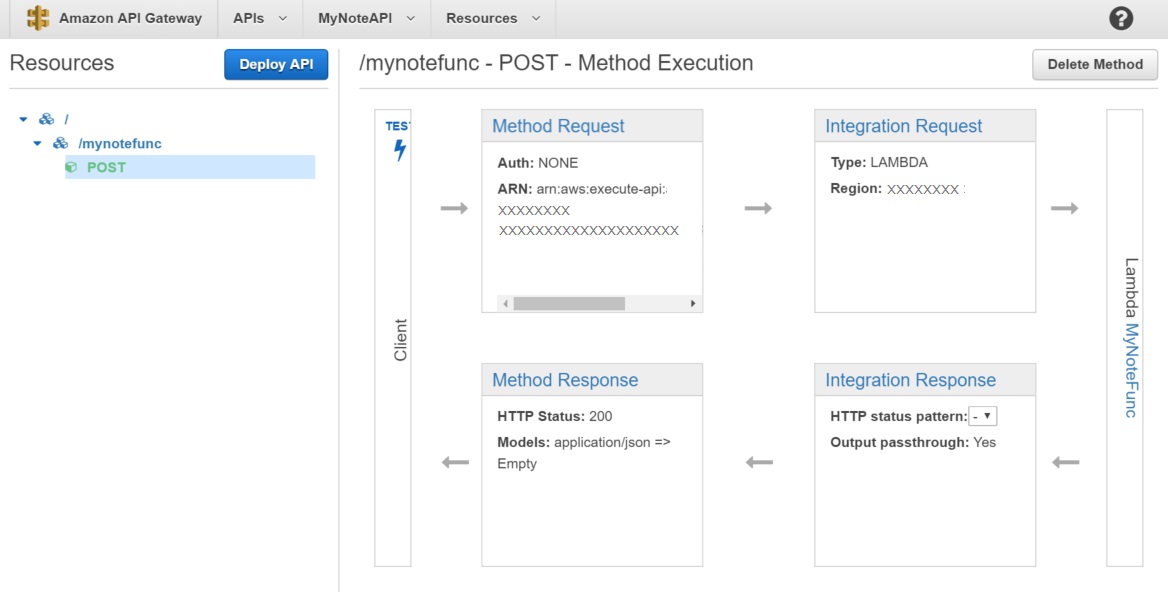Click the Resources panel heading

pyautogui.click(x=62, y=63)
